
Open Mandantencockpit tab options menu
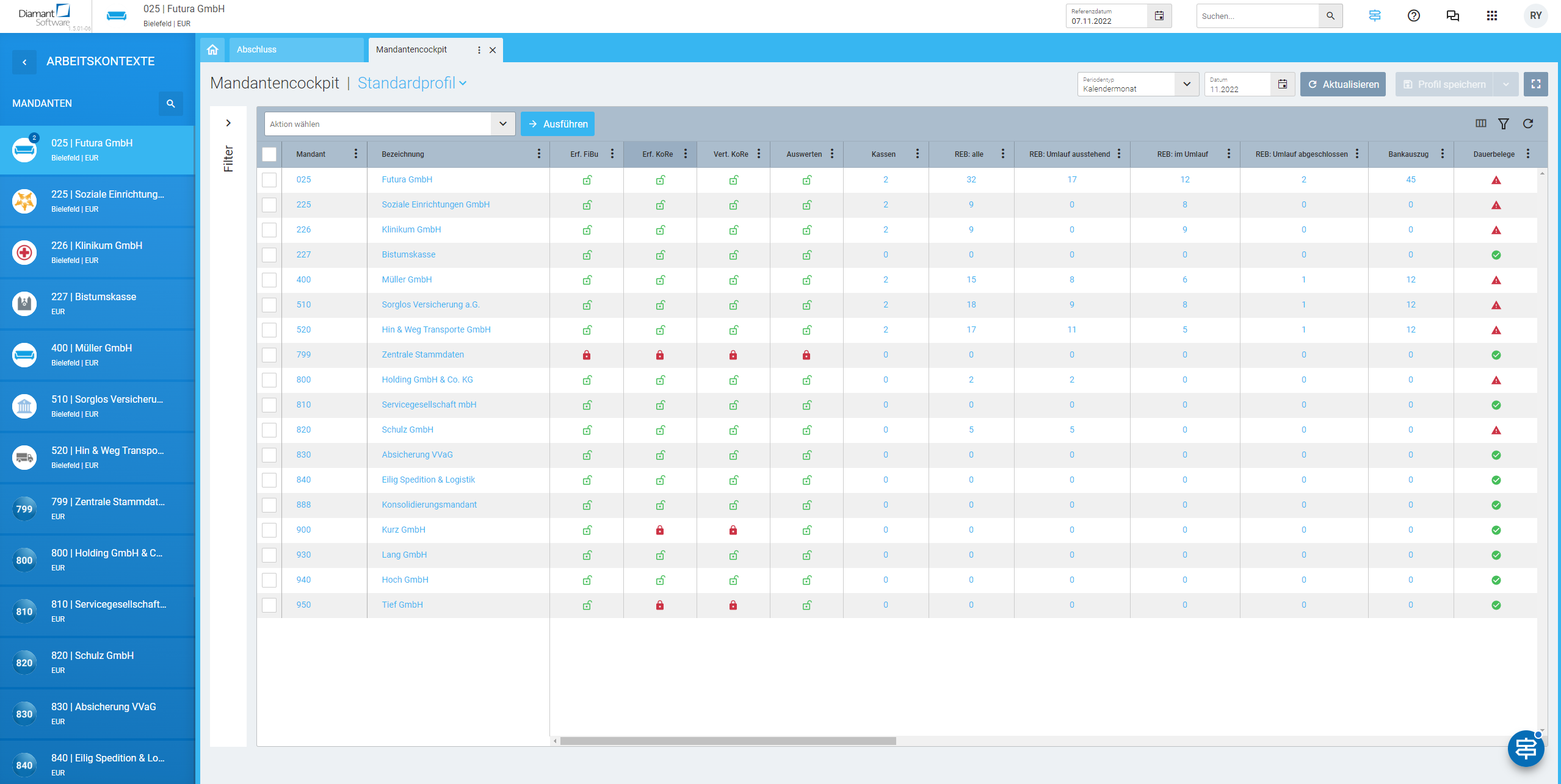pos(479,50)
